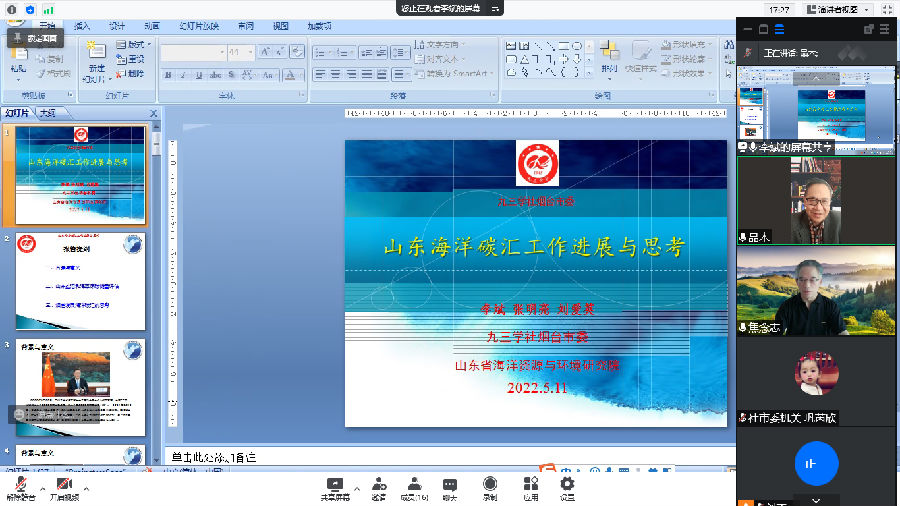Start recording with the Record icon

tap(490, 484)
